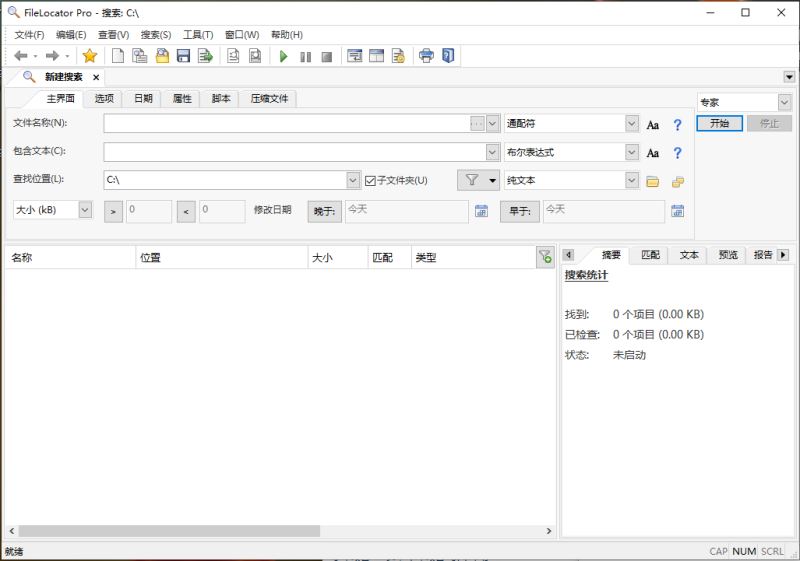The width and height of the screenshot is (800, 561).
Task: Click the 文件名称 input field
Action: click(286, 124)
